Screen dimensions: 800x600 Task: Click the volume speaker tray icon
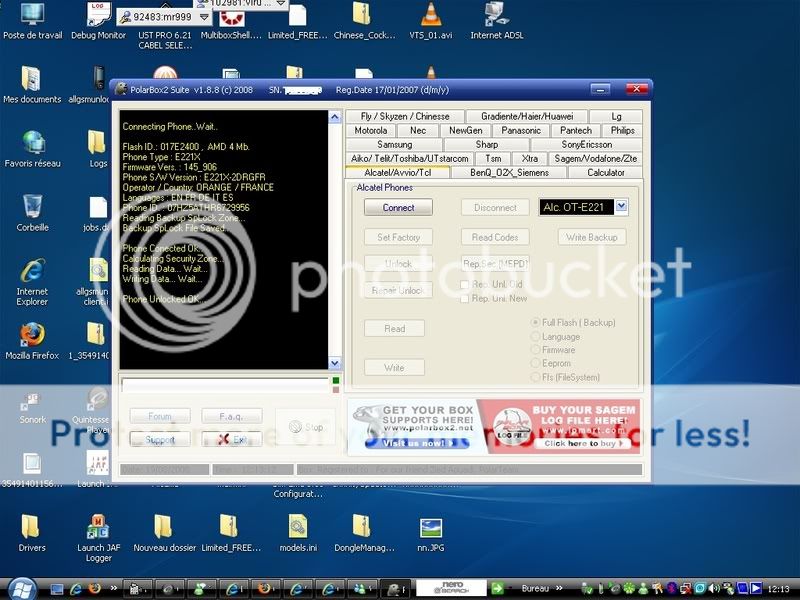[x=714, y=589]
